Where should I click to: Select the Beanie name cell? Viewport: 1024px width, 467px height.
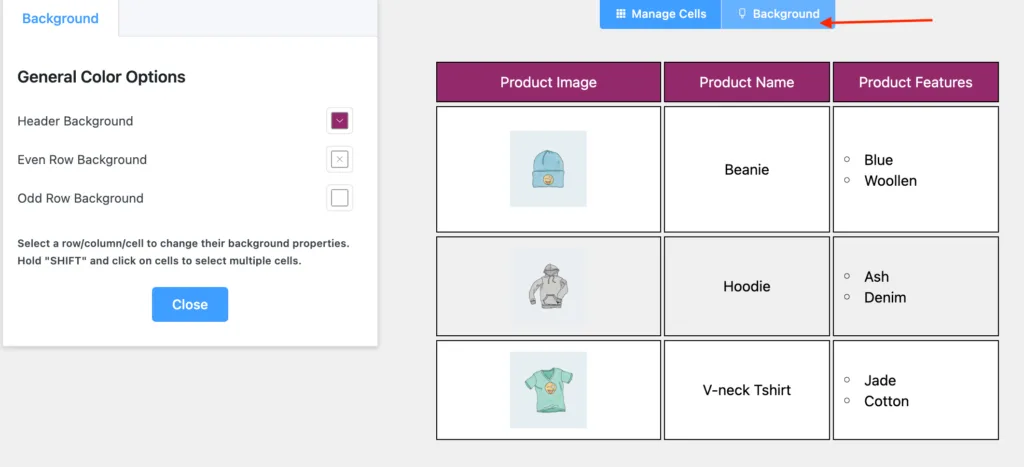pyautogui.click(x=747, y=169)
